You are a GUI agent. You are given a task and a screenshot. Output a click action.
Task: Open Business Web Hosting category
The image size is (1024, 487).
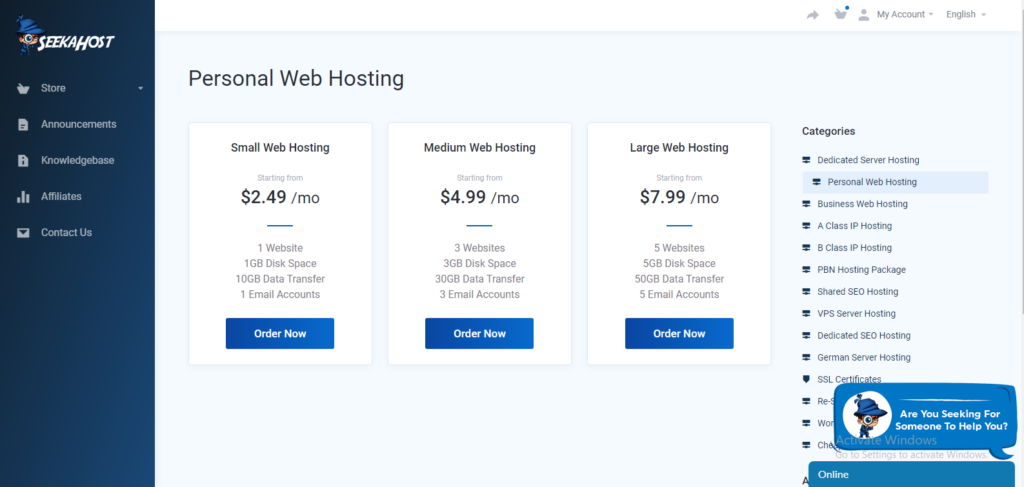click(862, 204)
